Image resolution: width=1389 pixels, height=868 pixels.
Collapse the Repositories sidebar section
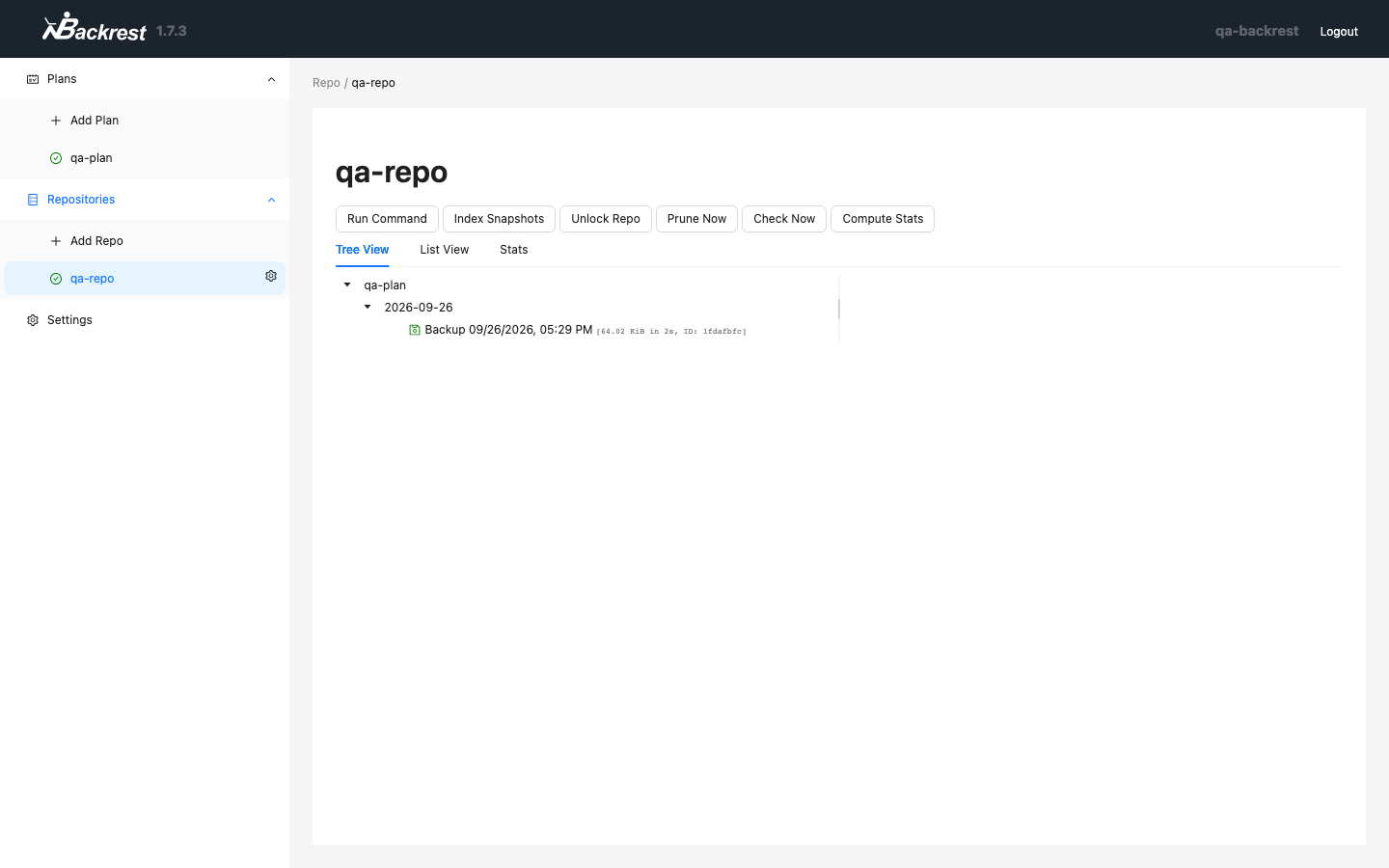[x=271, y=200]
